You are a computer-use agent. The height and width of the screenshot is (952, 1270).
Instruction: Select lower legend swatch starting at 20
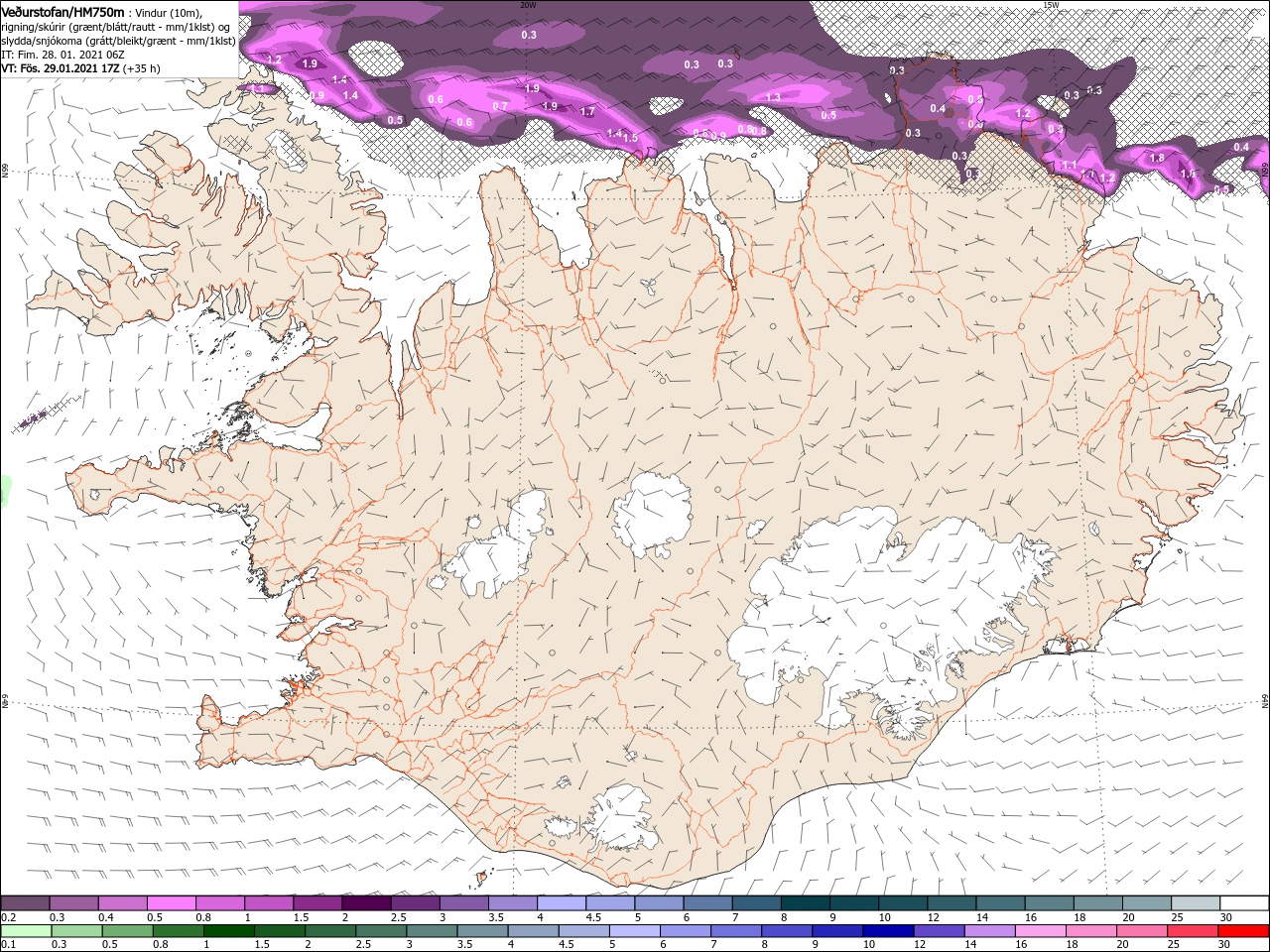(1143, 931)
